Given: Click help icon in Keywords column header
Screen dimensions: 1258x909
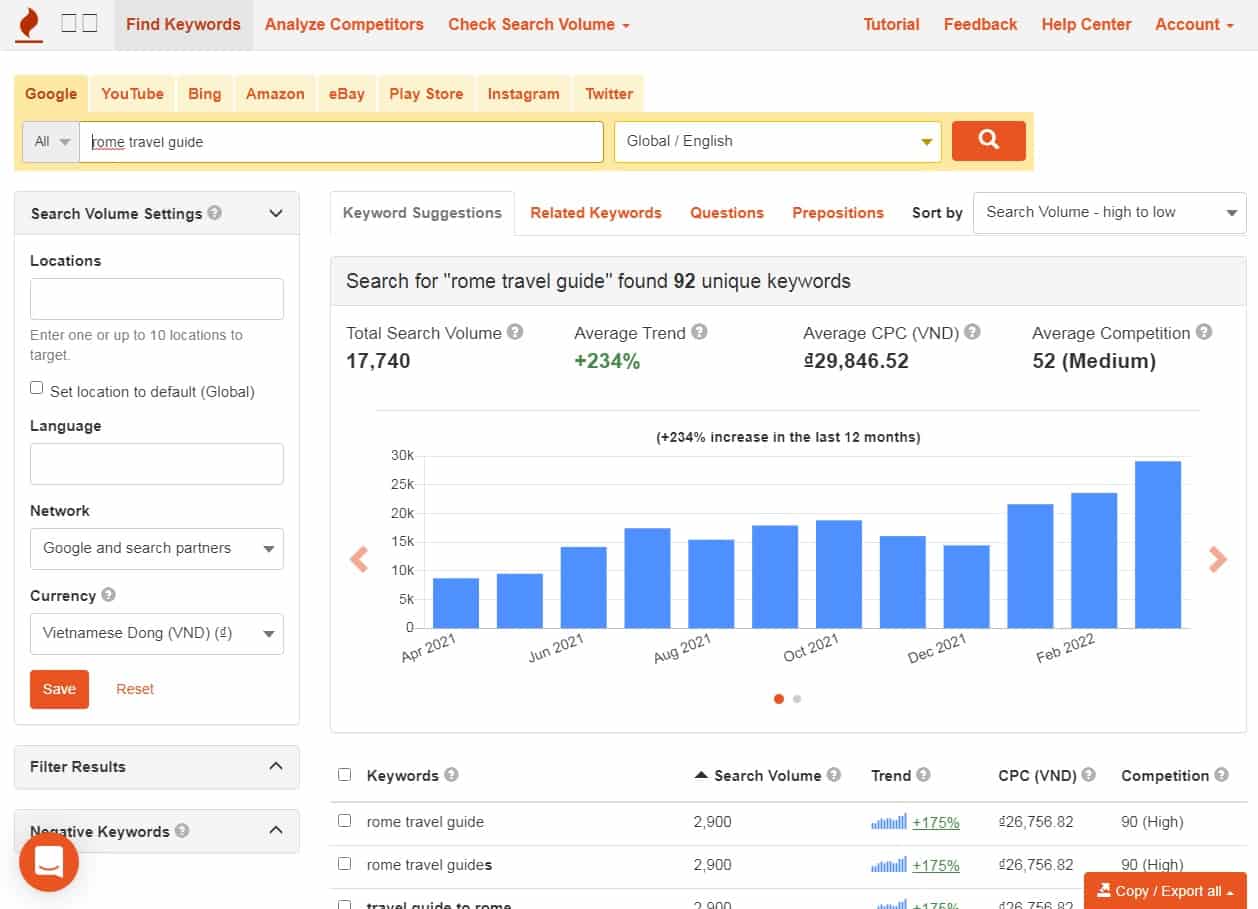Looking at the screenshot, I should point(451,775).
